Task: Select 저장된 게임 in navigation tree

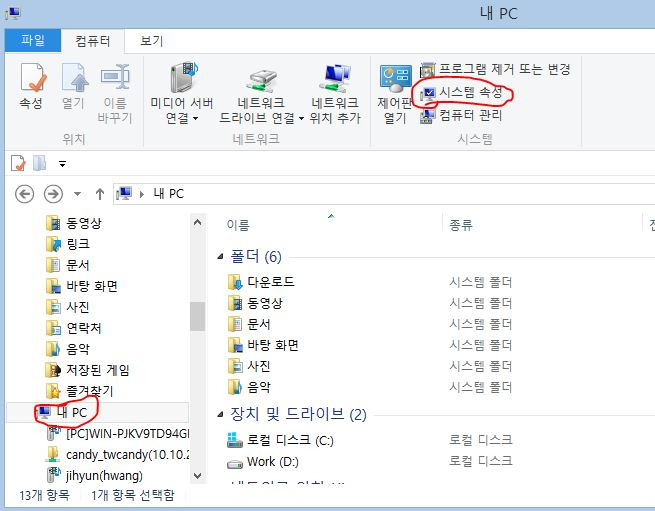Action: [88, 370]
